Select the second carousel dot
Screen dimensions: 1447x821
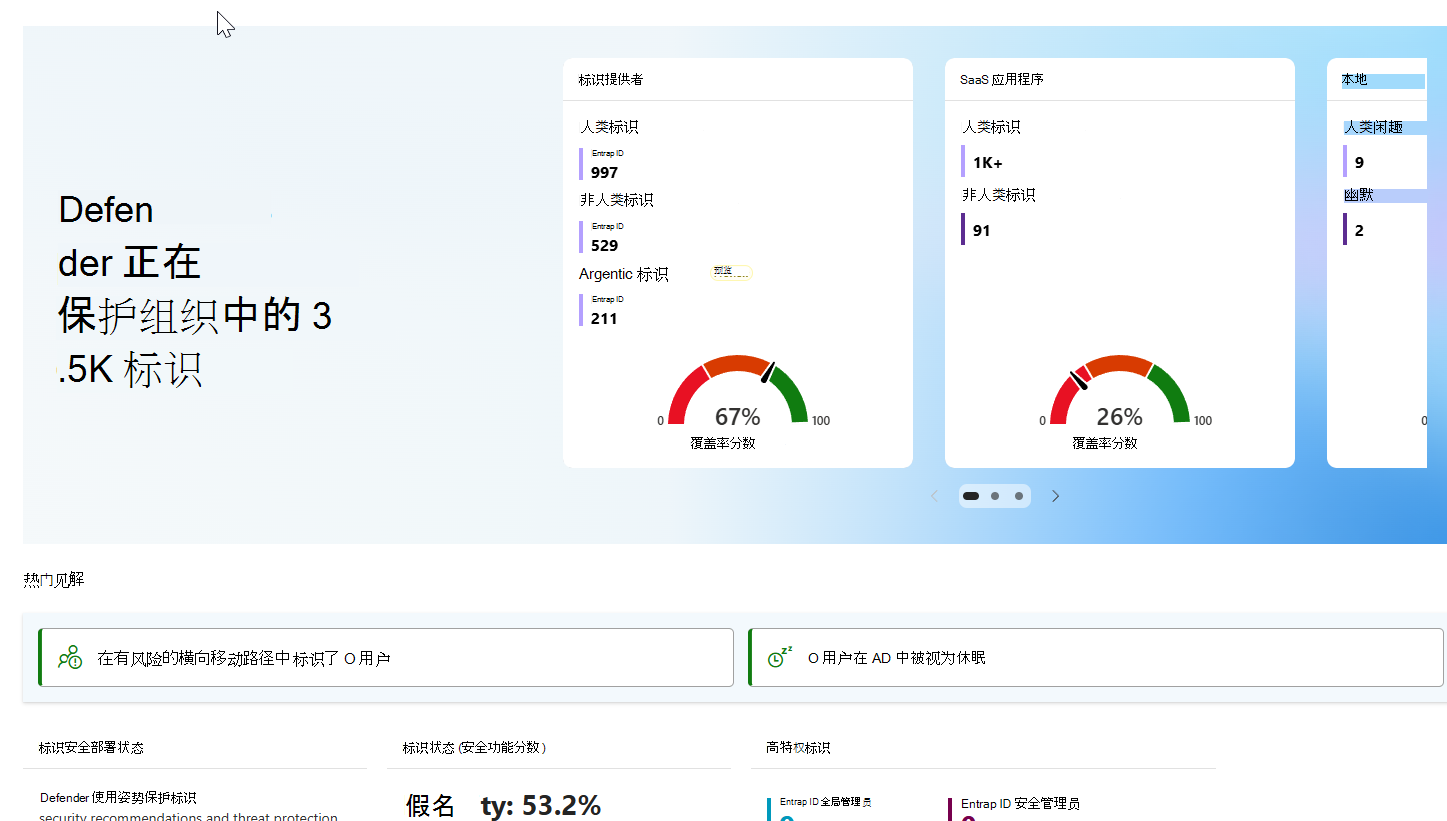coord(994,495)
